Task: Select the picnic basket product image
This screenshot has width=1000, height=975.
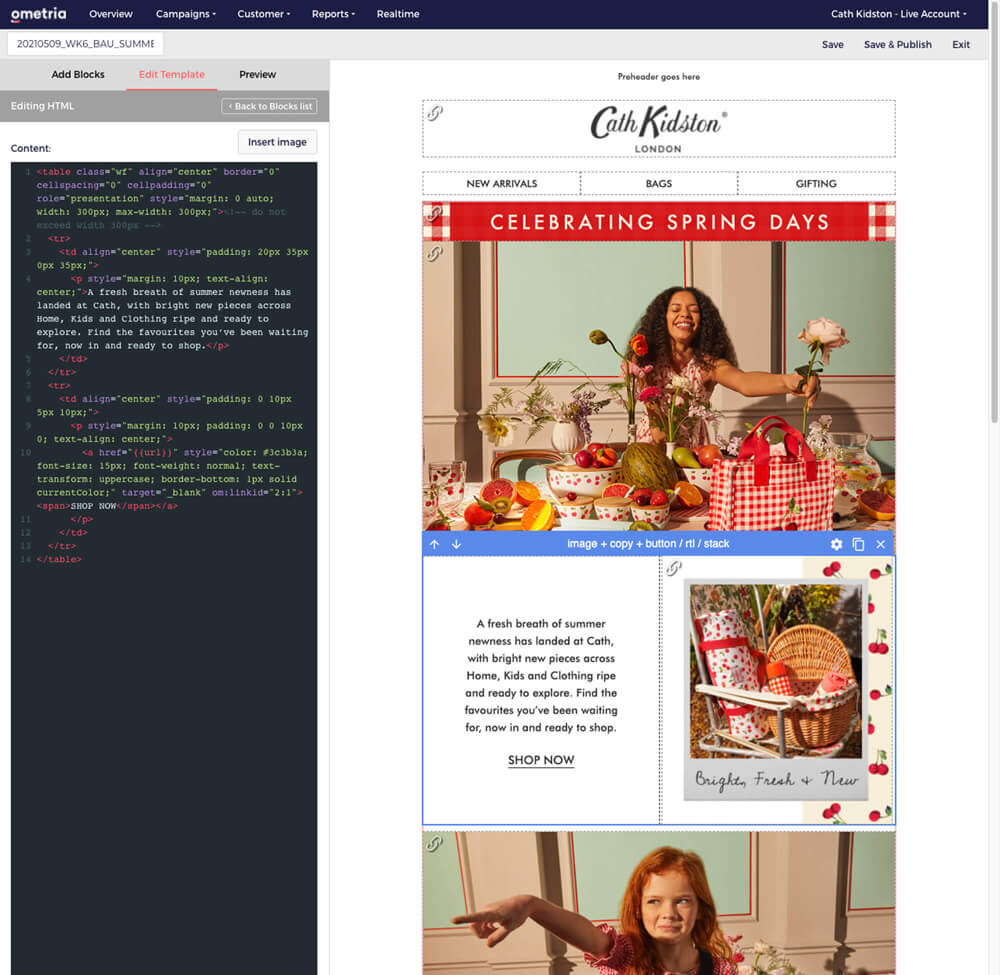Action: (x=776, y=690)
